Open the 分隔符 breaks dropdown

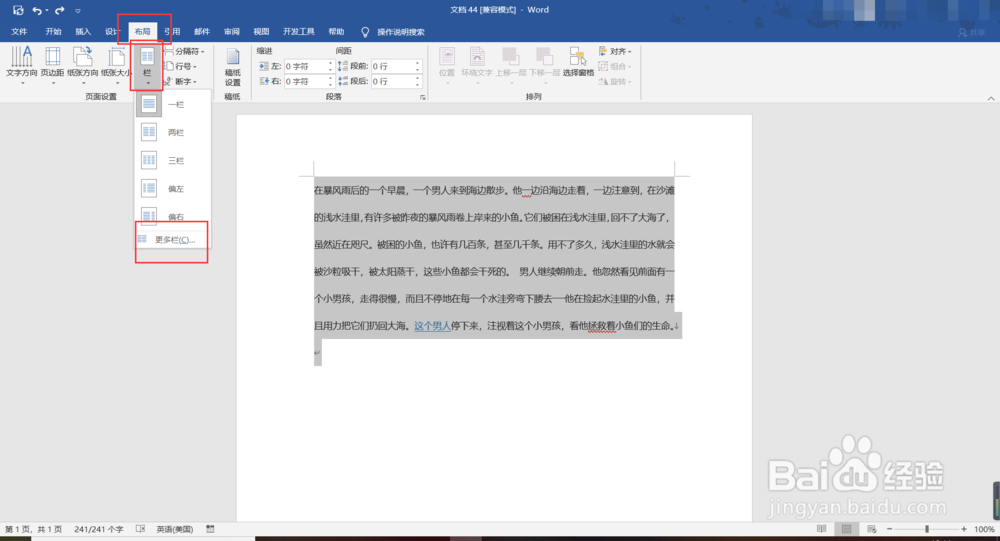184,51
